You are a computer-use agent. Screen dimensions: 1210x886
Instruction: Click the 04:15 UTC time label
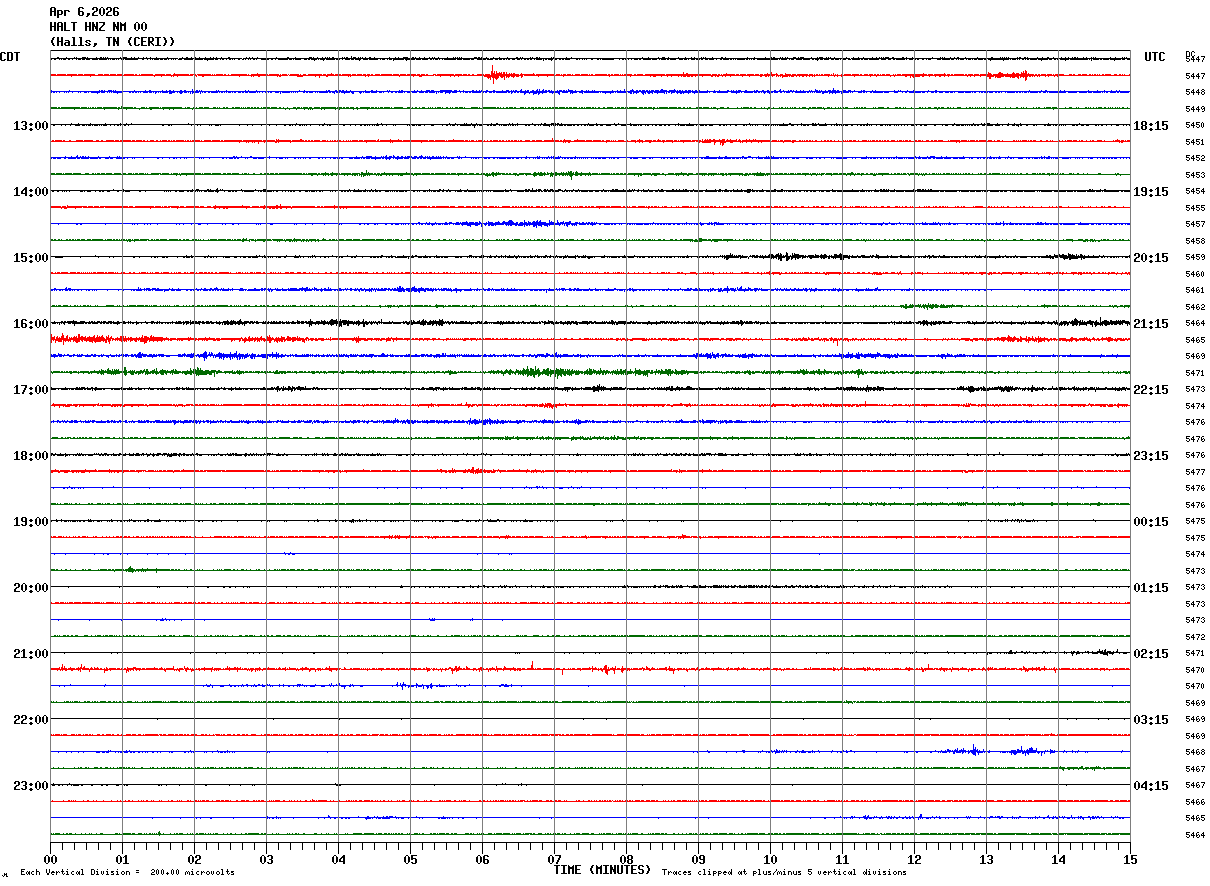pyautogui.click(x=1151, y=786)
